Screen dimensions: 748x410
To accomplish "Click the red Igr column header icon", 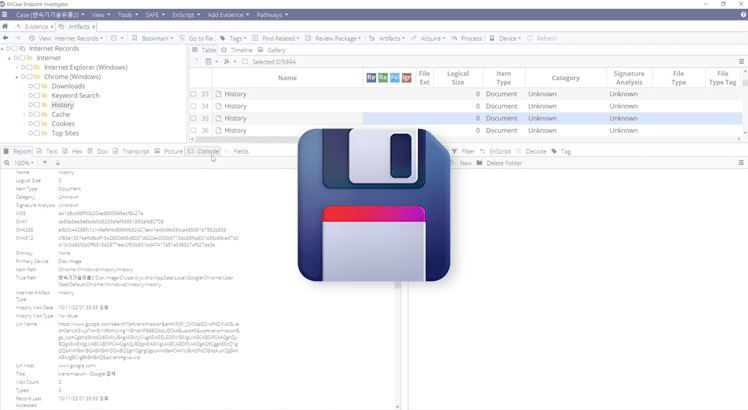I will coord(406,77).
